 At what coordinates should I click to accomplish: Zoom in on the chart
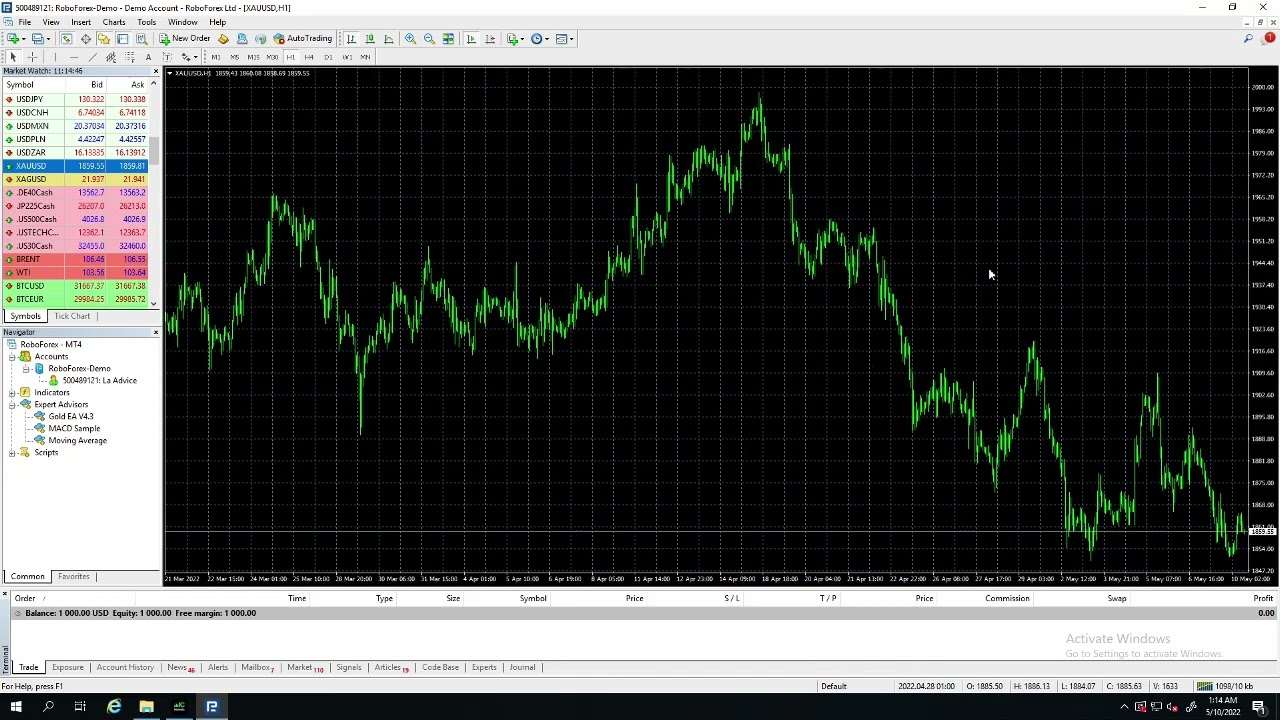tap(410, 39)
